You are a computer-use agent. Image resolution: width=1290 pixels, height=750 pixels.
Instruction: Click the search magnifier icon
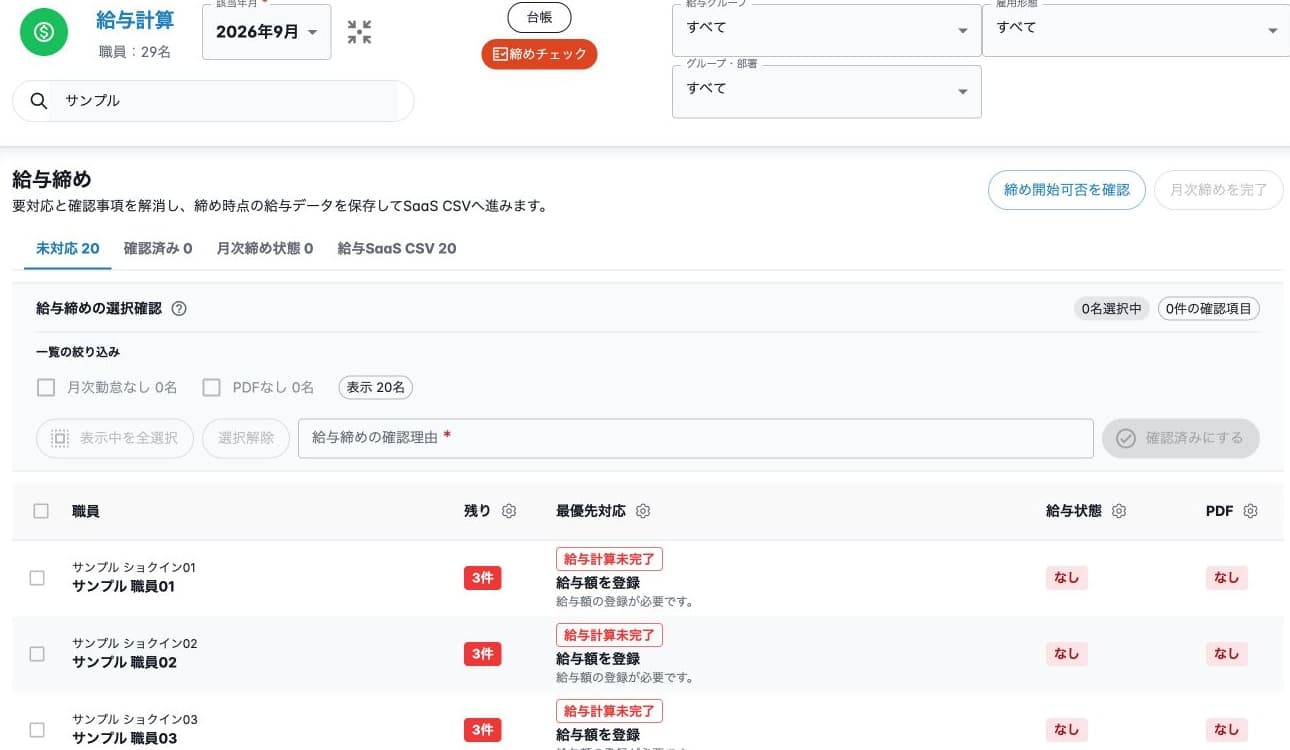point(39,101)
